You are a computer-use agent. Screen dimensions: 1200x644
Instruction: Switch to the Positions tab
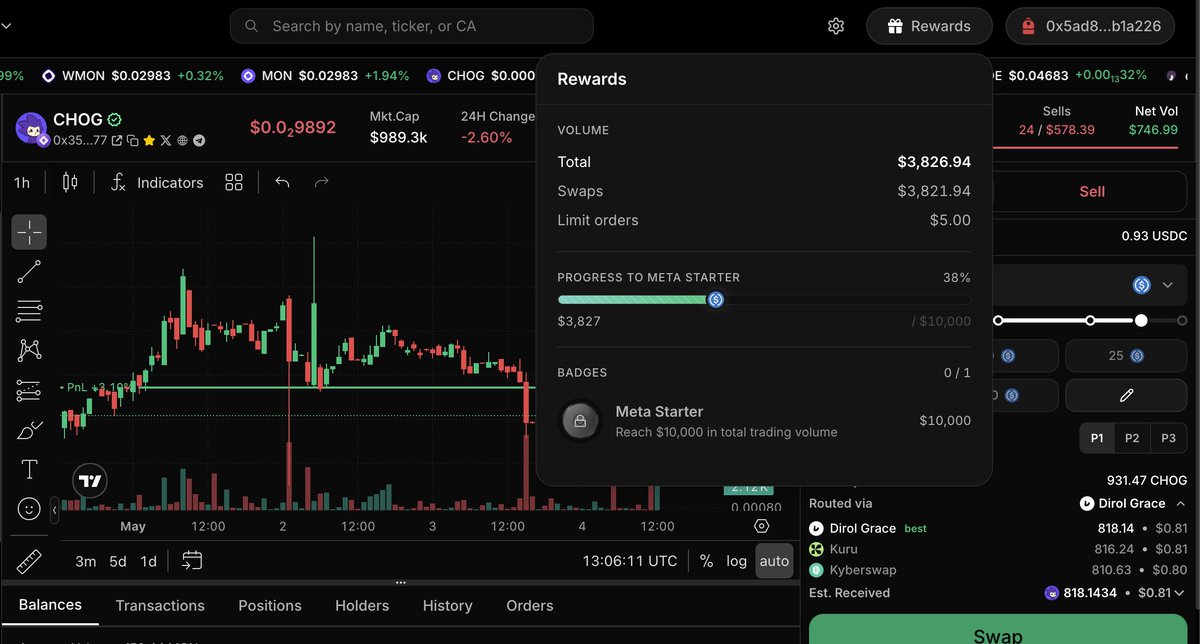[x=270, y=605]
